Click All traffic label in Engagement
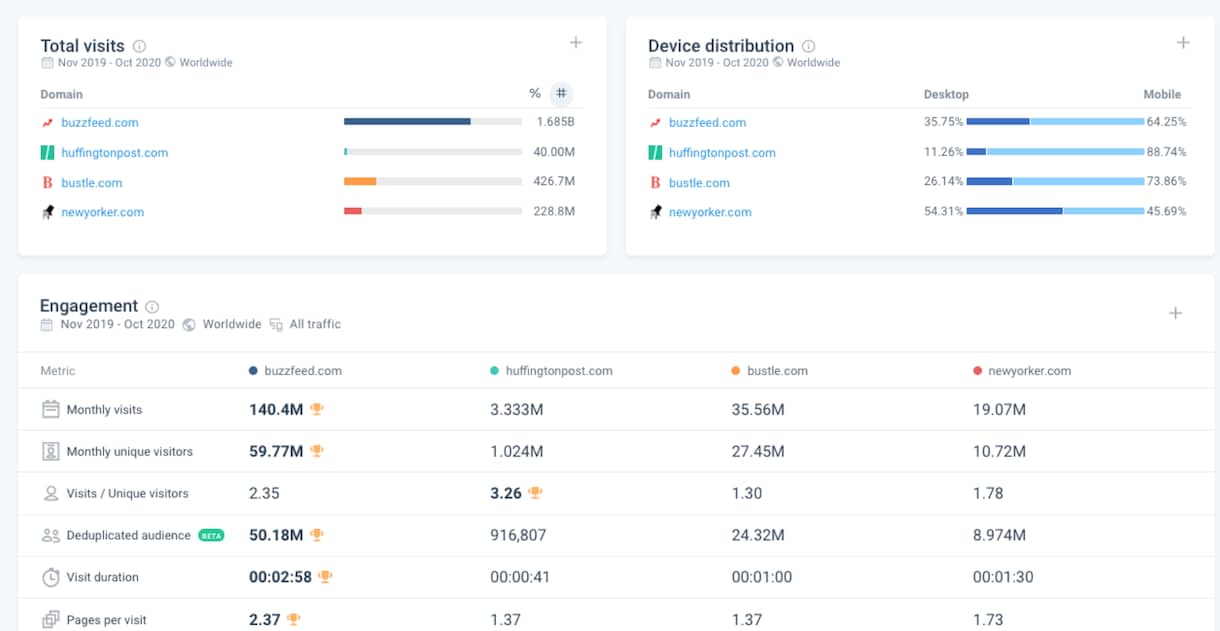 point(315,324)
